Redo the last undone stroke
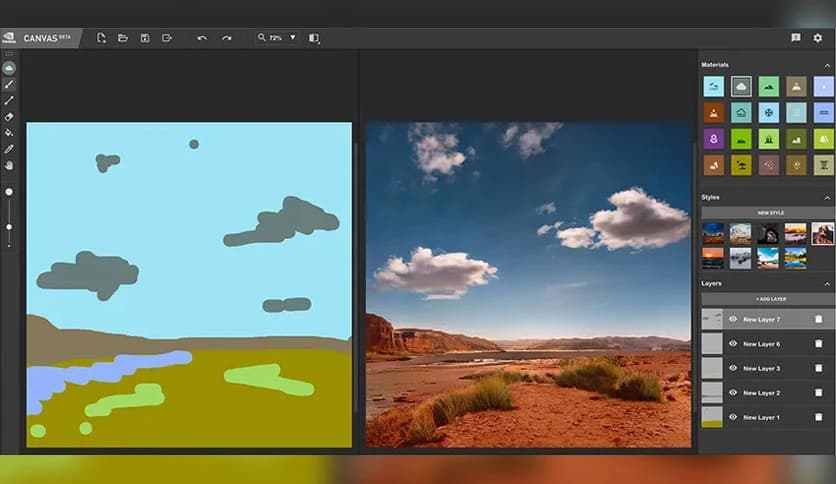The width and height of the screenshot is (836, 484). pyautogui.click(x=227, y=38)
